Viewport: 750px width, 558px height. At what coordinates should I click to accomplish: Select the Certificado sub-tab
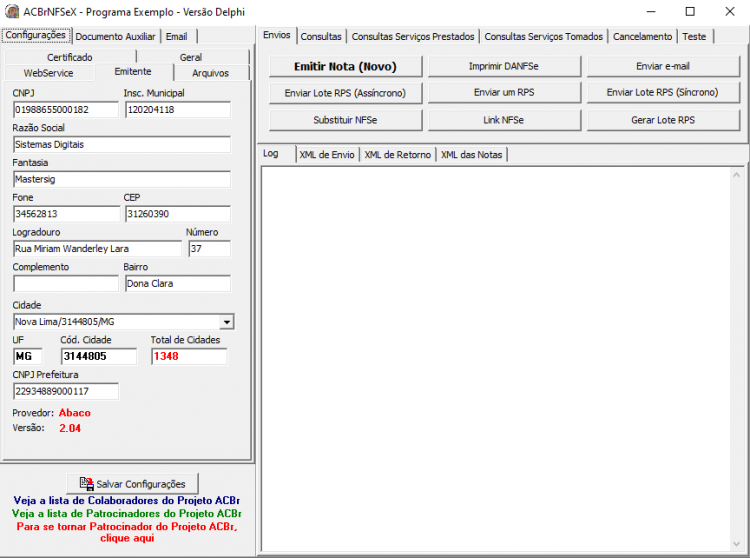click(70, 57)
